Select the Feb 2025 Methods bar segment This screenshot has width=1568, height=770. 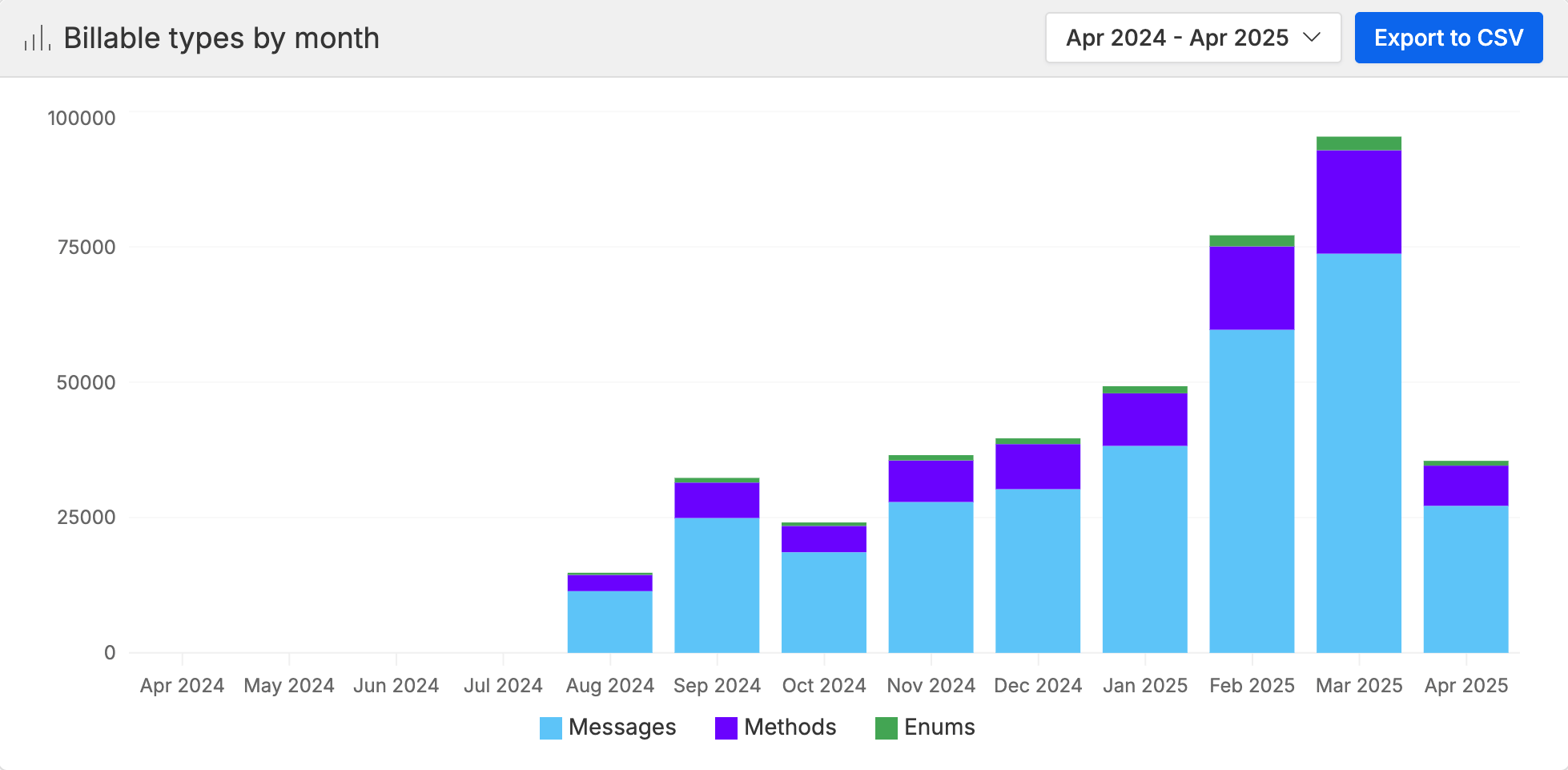pos(1252,288)
